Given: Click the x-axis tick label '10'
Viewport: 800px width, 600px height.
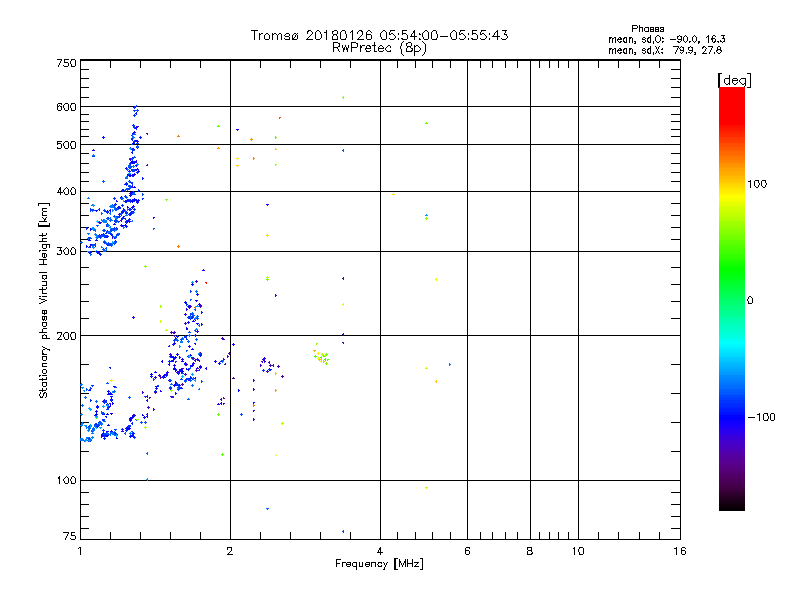Looking at the screenshot, I should [x=578, y=551].
